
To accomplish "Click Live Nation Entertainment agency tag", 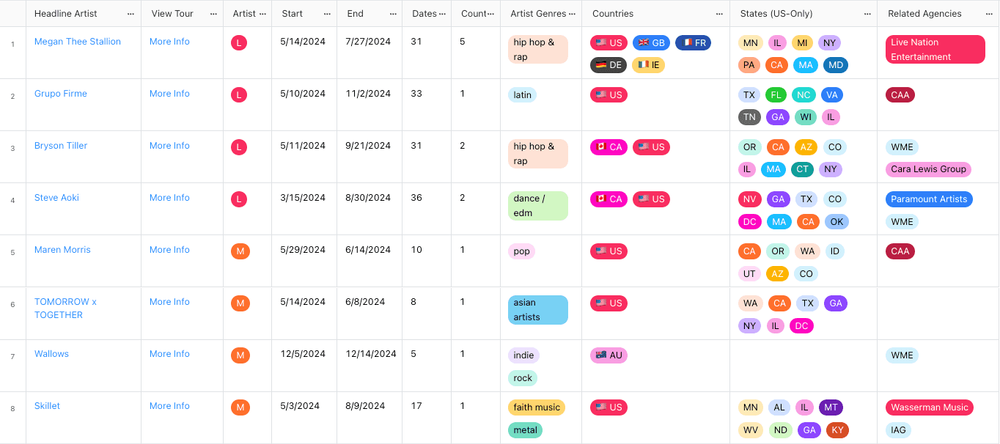I will [x=935, y=50].
